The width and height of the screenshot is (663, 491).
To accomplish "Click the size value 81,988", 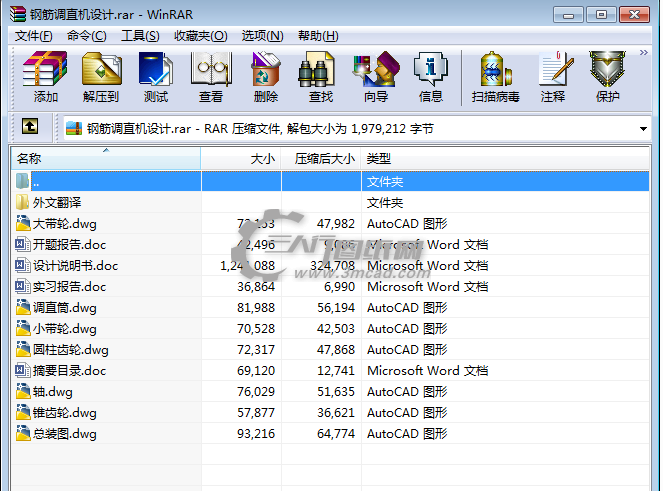I will 256,307.
